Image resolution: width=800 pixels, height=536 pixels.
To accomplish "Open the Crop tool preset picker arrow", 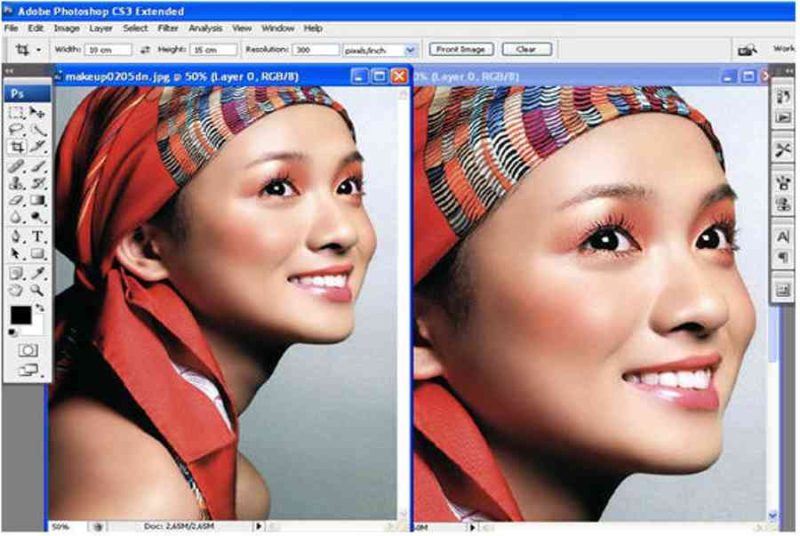I will pyautogui.click(x=38, y=50).
